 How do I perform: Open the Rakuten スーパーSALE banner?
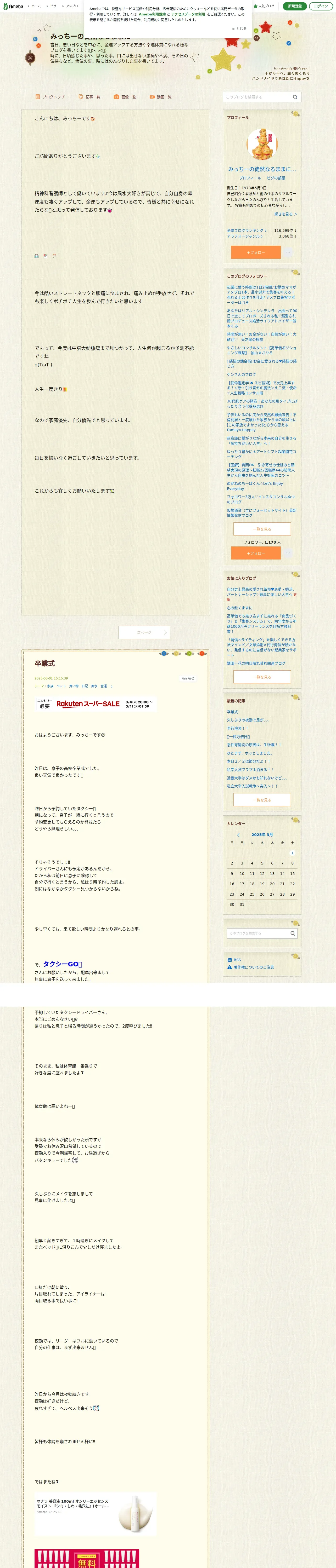click(96, 704)
